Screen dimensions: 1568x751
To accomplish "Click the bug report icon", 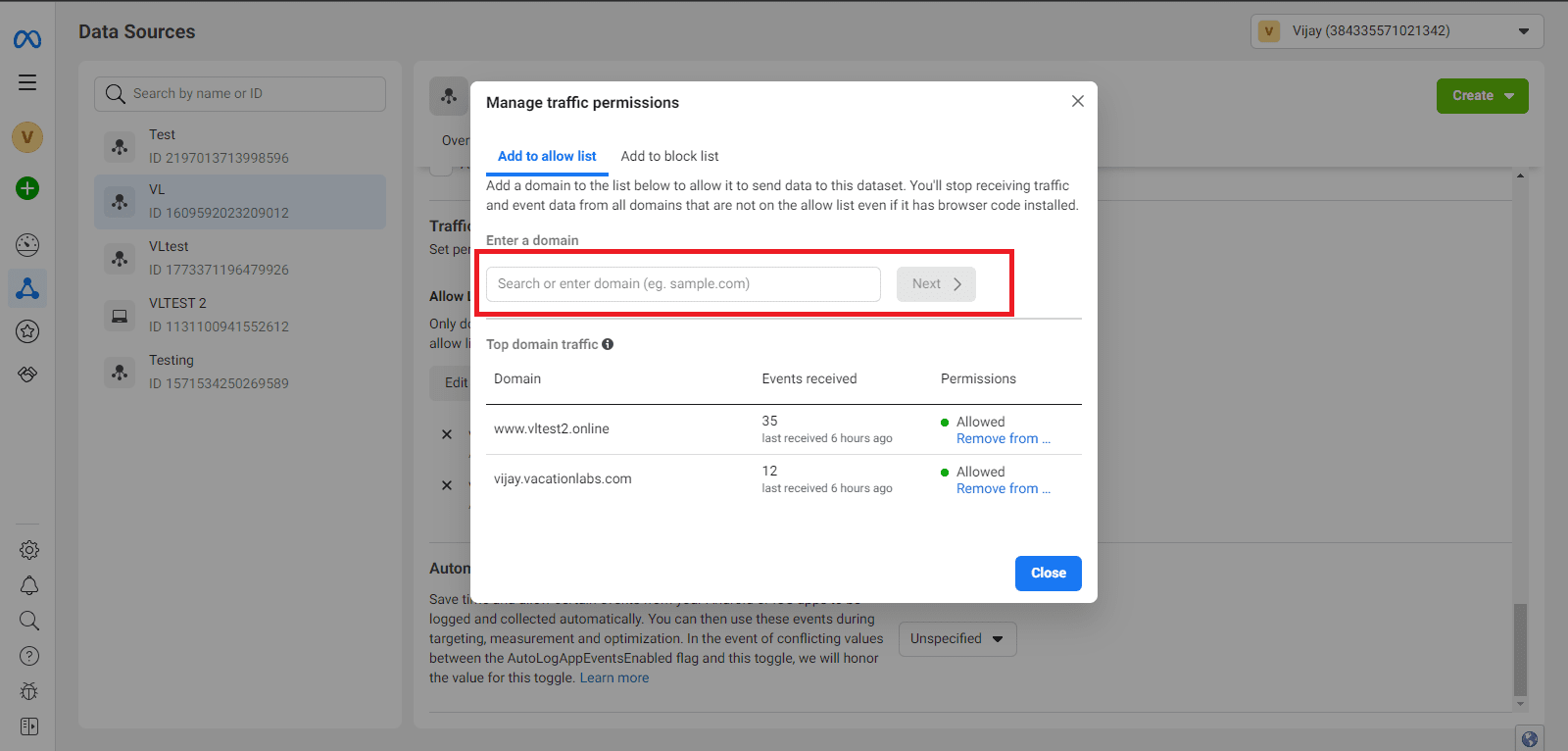I will click(x=29, y=691).
